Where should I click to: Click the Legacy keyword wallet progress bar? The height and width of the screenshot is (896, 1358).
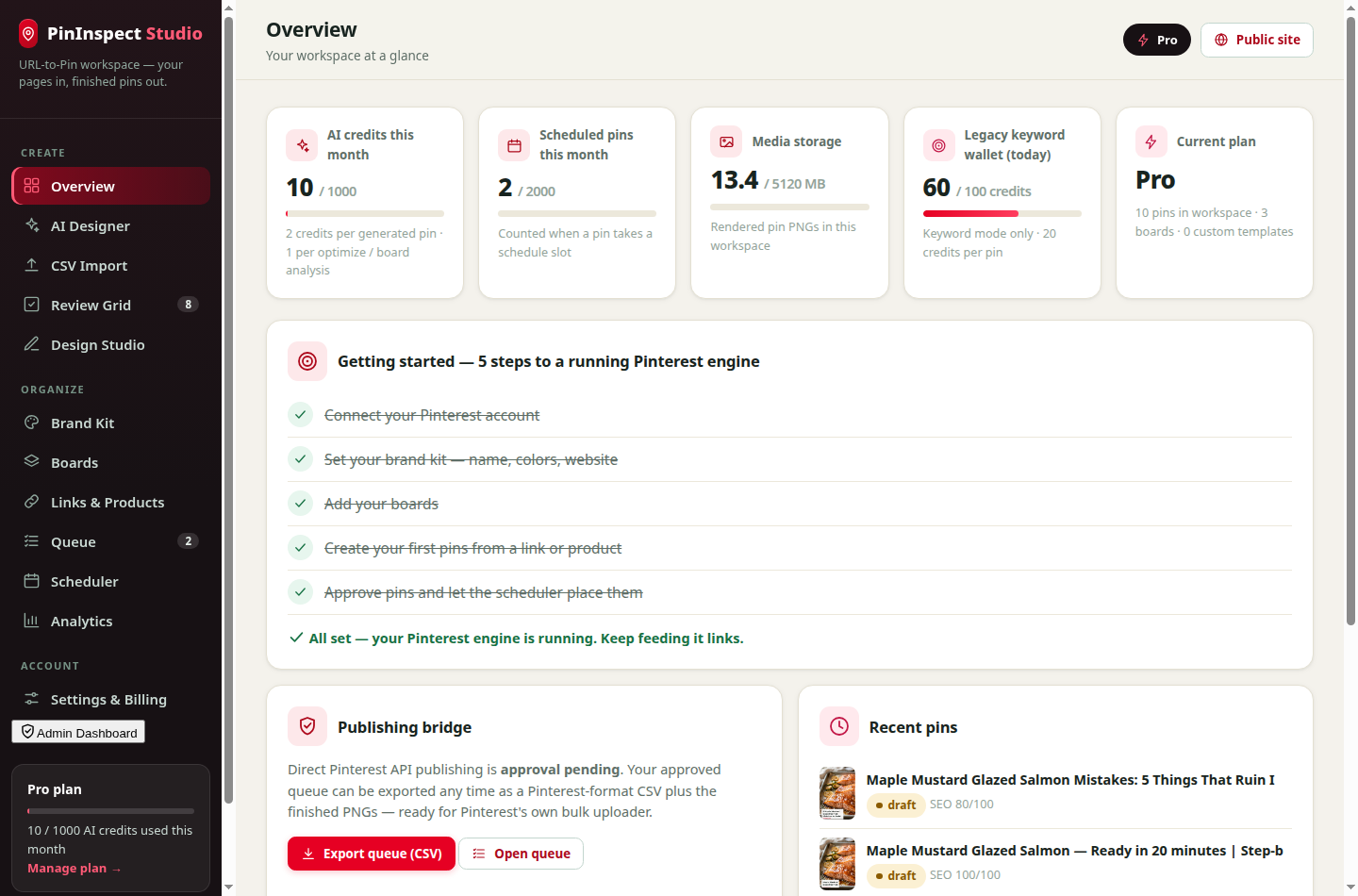[1002, 214]
